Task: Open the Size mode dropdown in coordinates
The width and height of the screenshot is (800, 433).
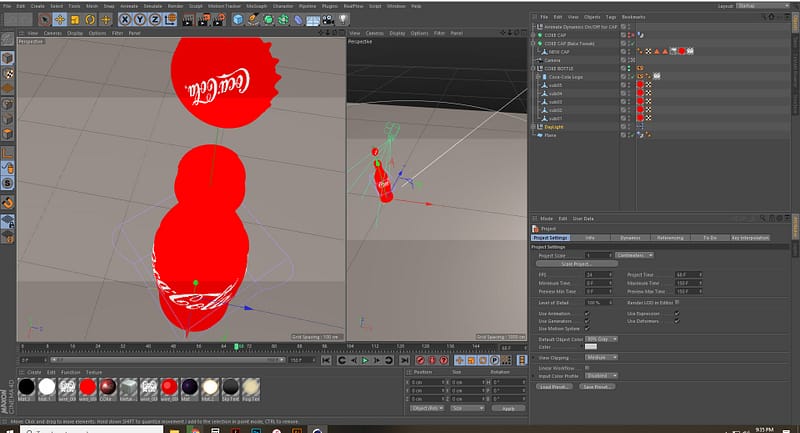Action: click(467, 409)
